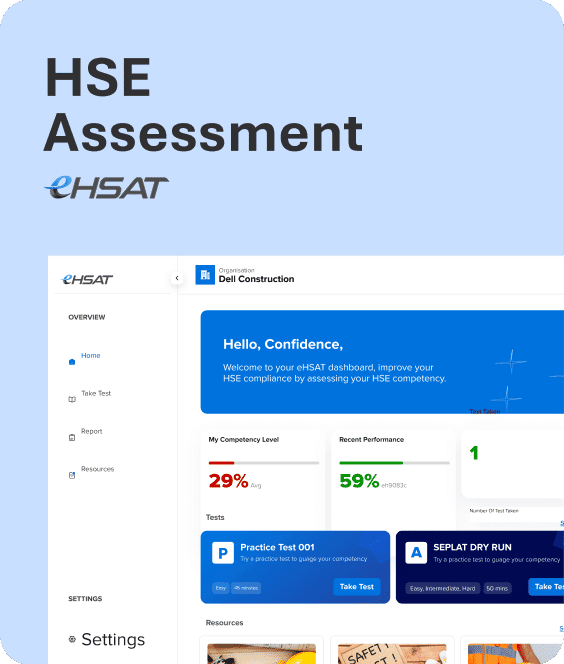
Task: Click the Practice Test 001 'P' icon
Action: point(223,553)
